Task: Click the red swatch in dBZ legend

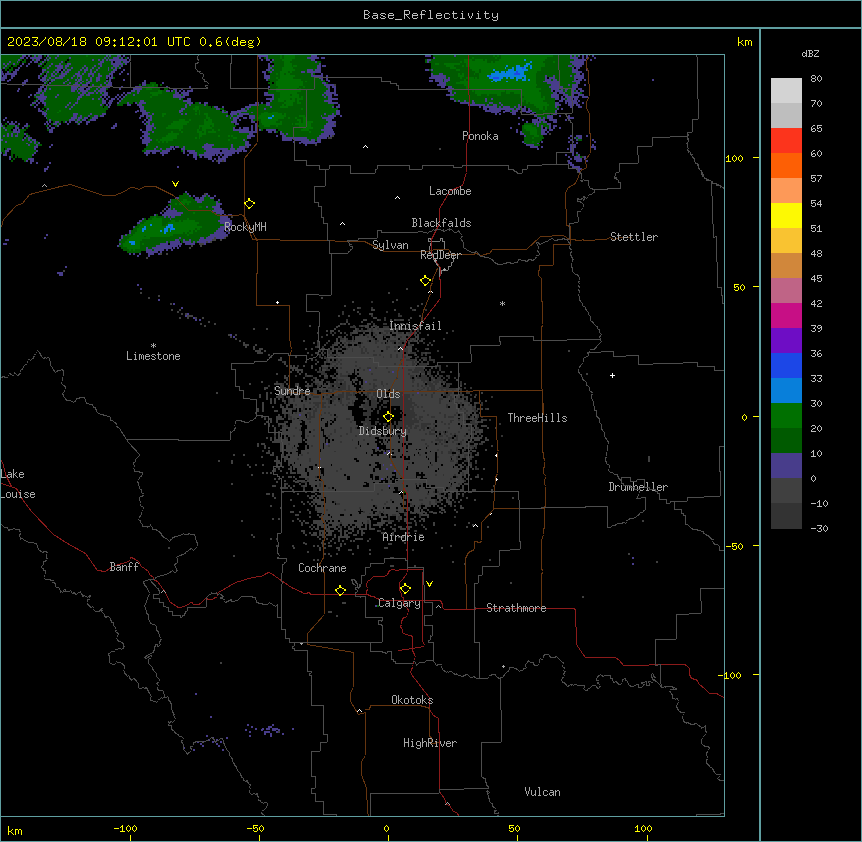Action: coord(786,140)
